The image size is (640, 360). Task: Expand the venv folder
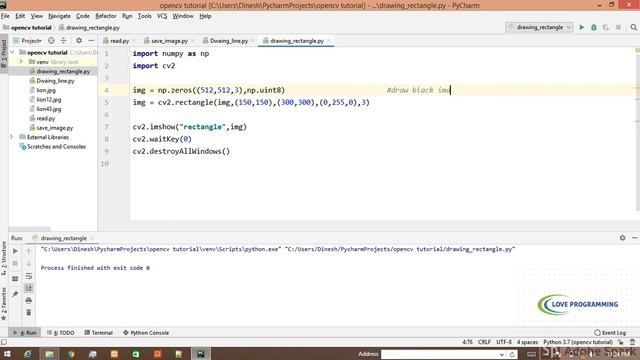click(x=21, y=62)
